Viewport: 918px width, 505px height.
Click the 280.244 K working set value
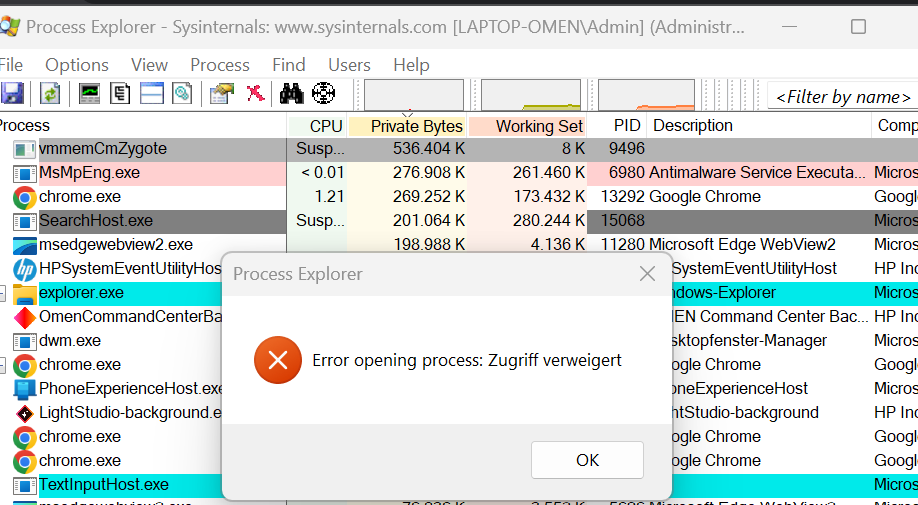click(549, 222)
